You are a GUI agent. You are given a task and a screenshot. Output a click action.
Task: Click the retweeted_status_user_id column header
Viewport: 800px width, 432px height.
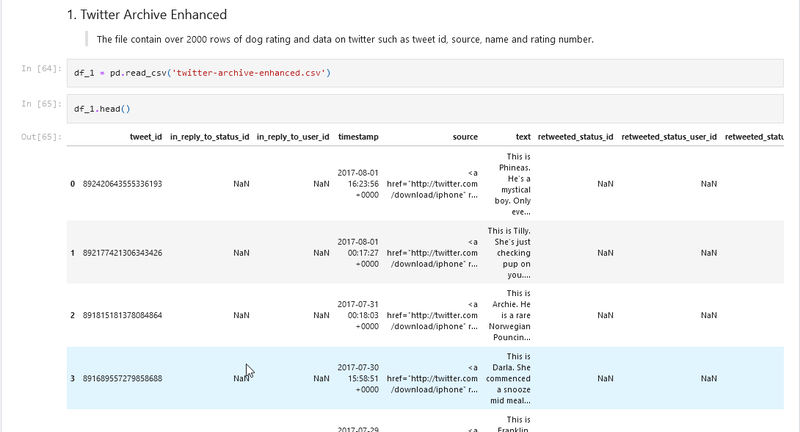coord(669,136)
